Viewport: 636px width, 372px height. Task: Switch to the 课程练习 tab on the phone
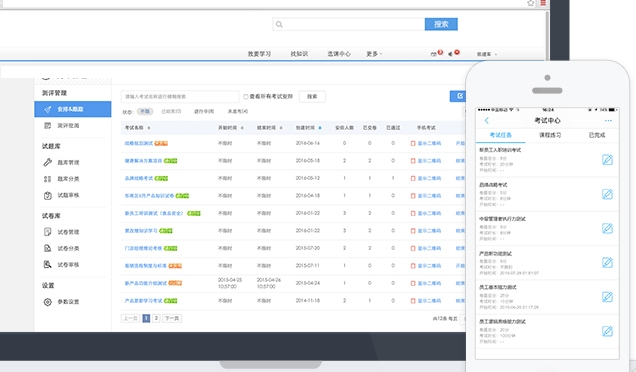[x=550, y=135]
